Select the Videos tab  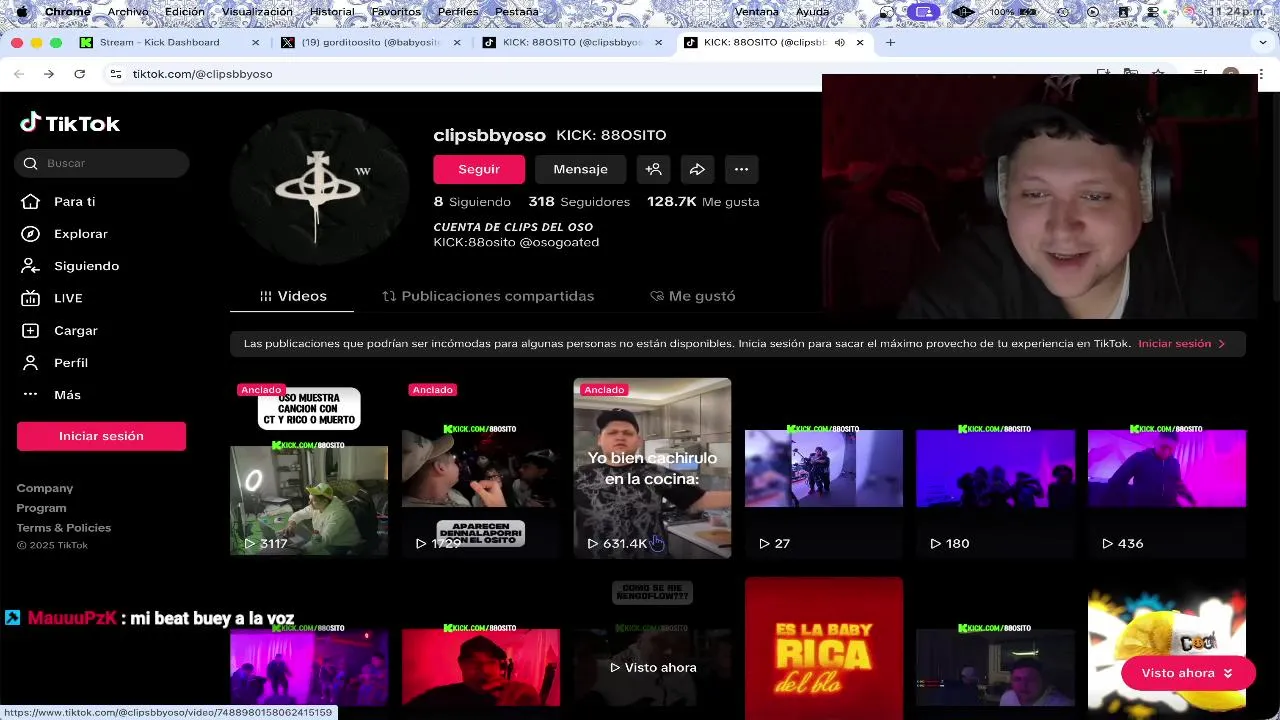click(x=292, y=296)
